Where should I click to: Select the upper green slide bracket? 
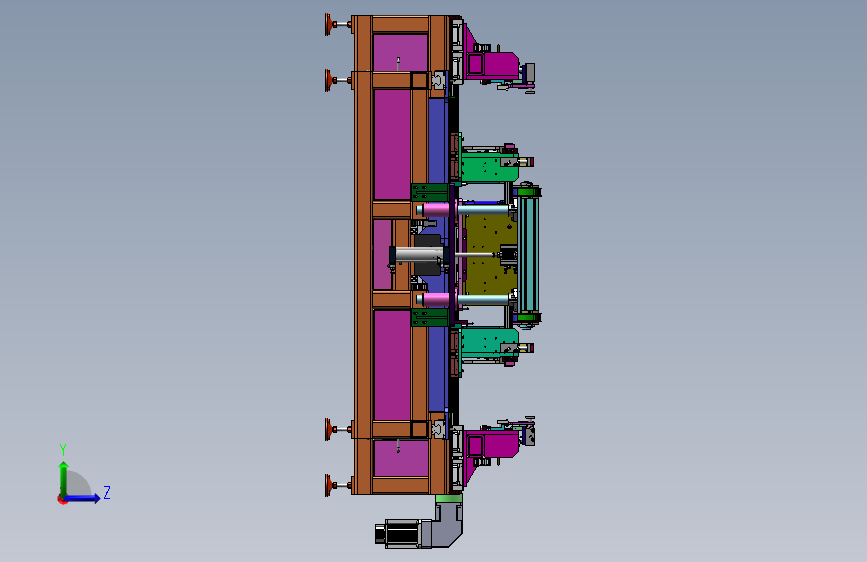[x=489, y=166]
